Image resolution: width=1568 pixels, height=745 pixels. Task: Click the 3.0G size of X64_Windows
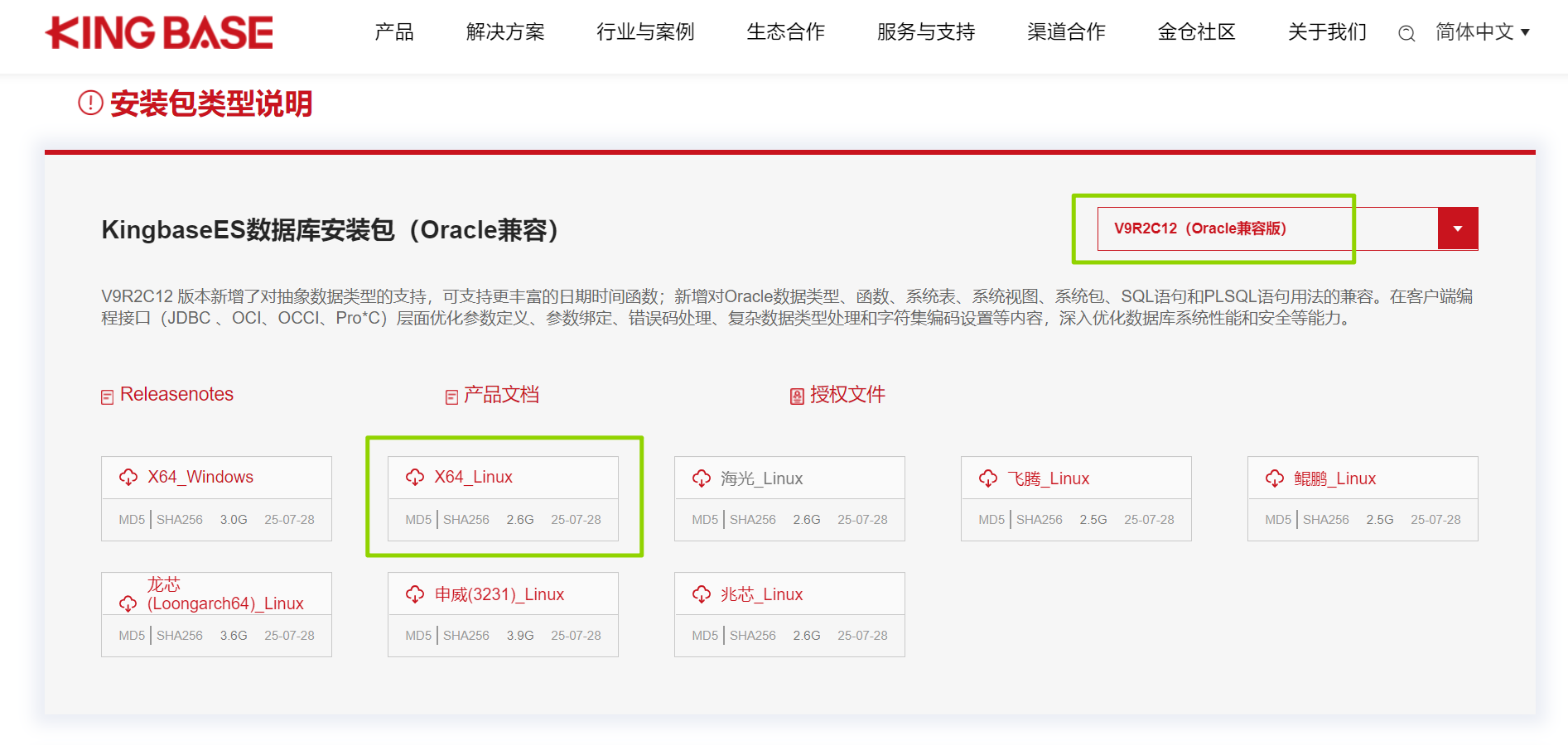point(234,520)
